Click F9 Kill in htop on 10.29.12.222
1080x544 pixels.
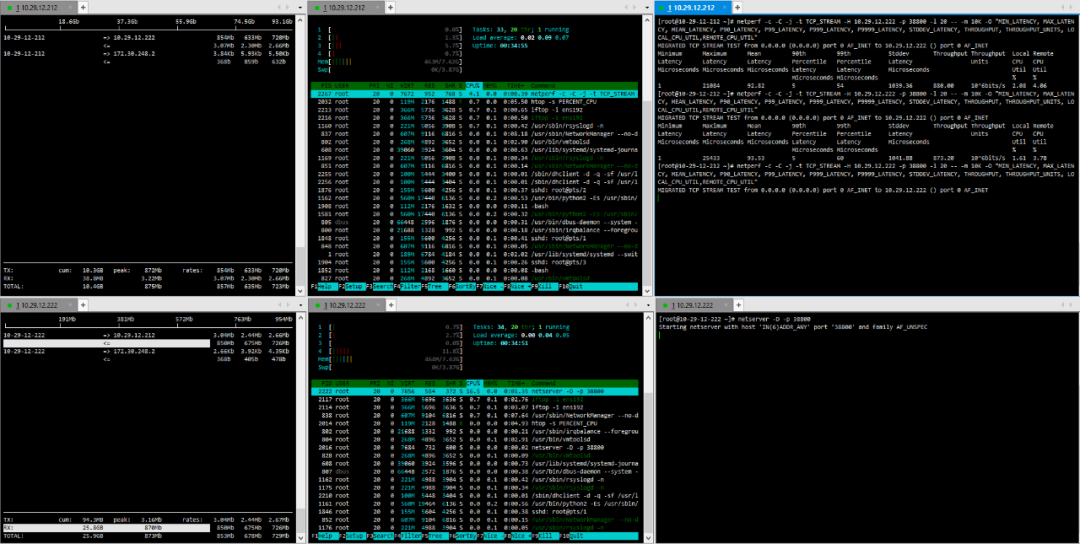(x=544, y=535)
